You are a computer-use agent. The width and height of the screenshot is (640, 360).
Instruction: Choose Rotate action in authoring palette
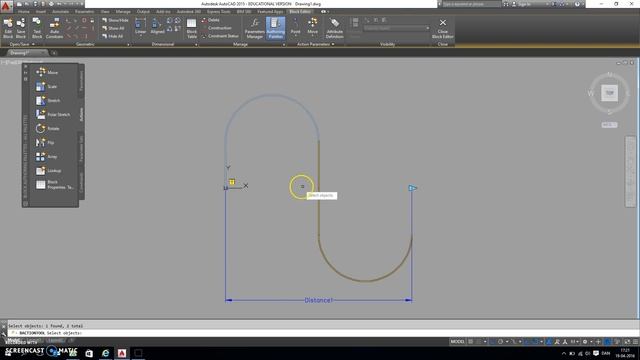47,129
